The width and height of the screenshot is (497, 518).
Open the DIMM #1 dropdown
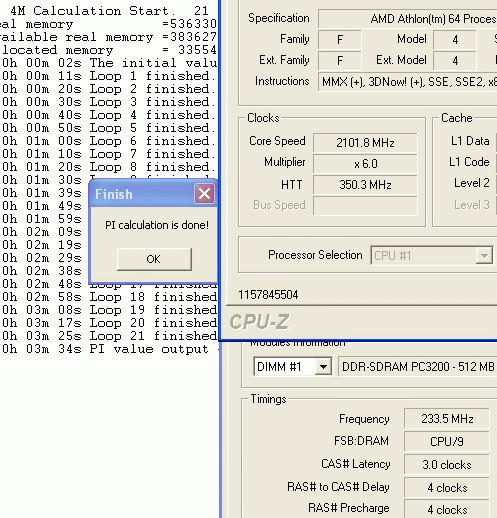[323, 367]
